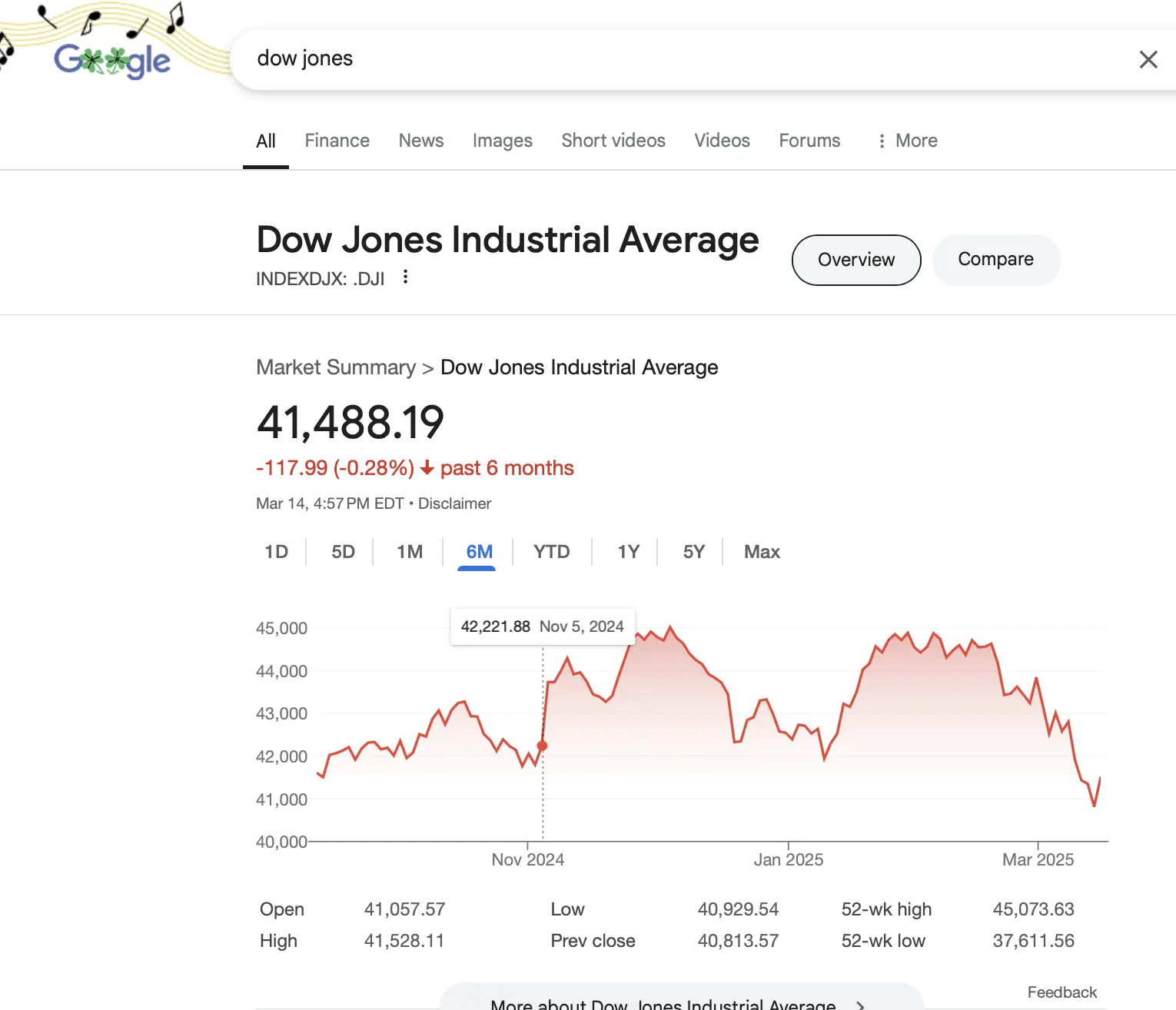The width and height of the screenshot is (1176, 1010).
Task: Show the YTD chart range
Action: (x=551, y=552)
